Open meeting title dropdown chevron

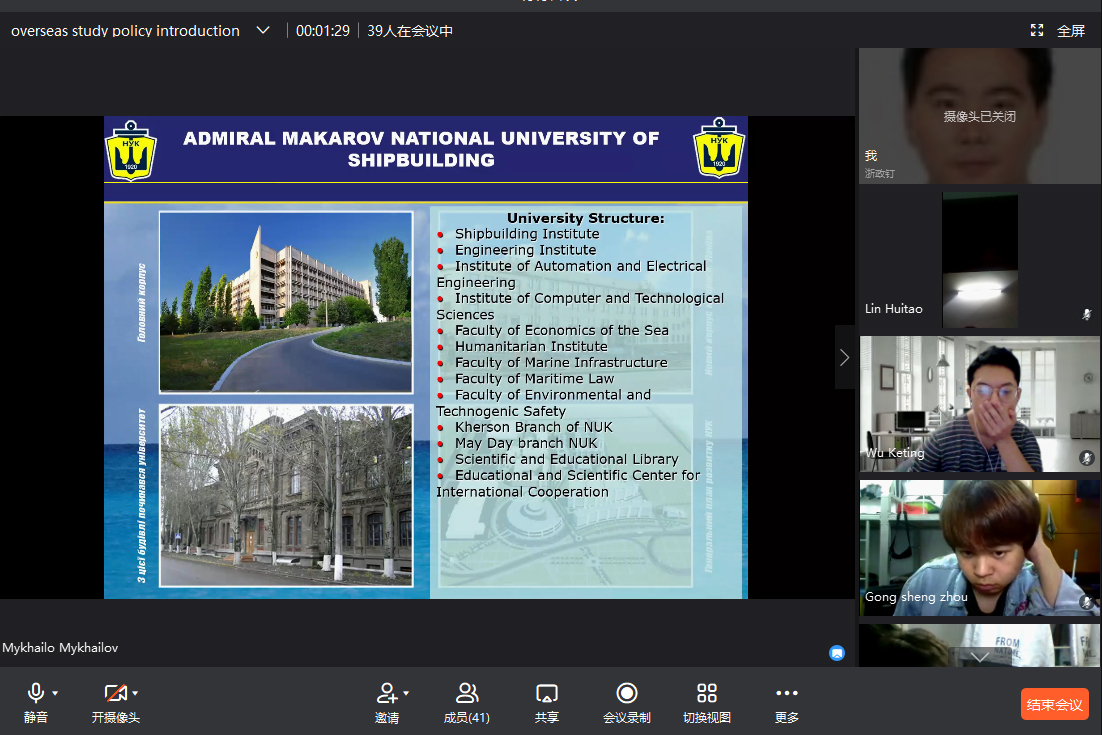pos(263,31)
